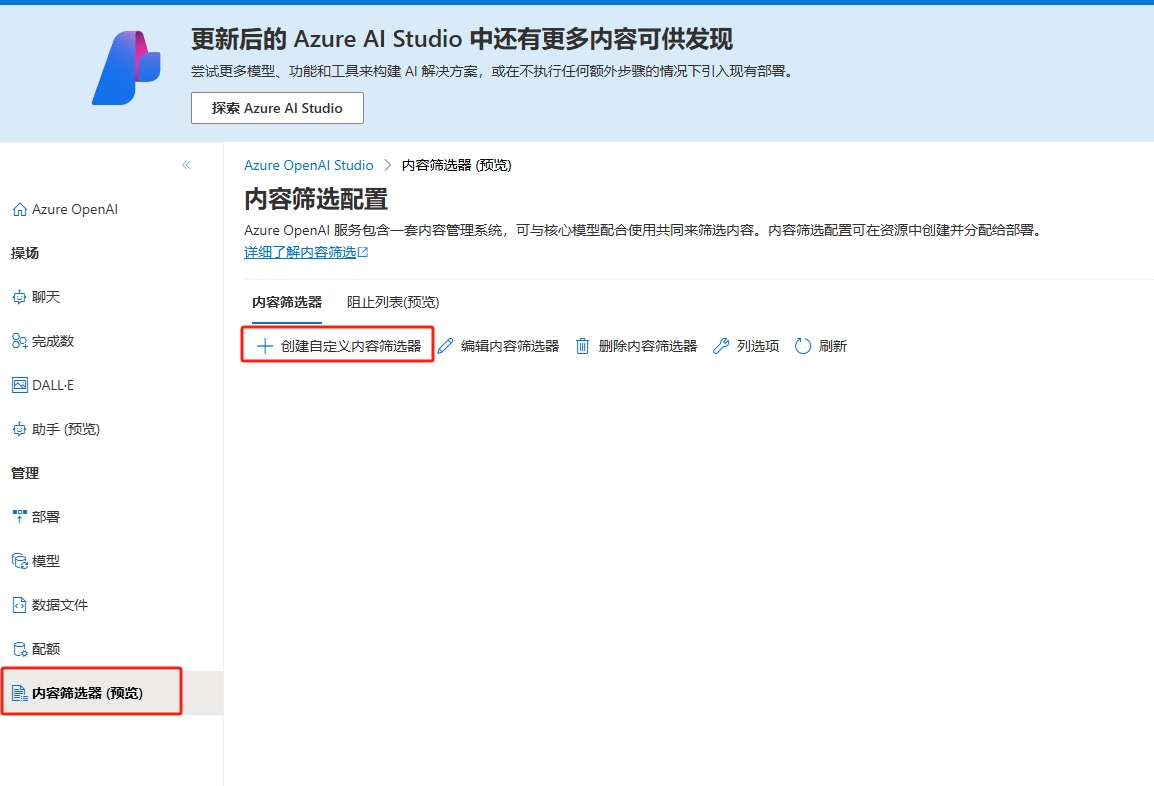Click the external-link icon after 详细了解内容筛选
The image size is (1154, 786).
click(x=363, y=252)
